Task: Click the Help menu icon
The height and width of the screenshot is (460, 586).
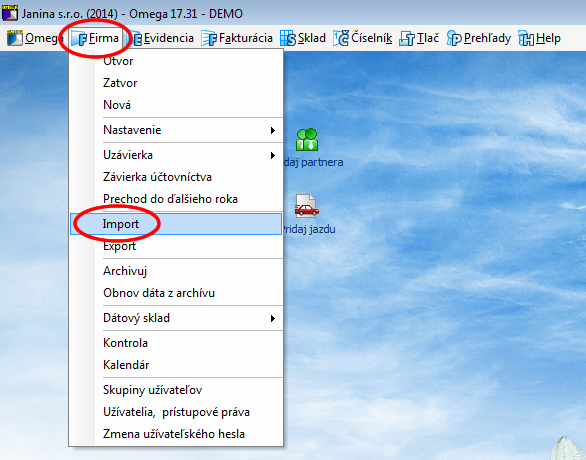Action: [x=526, y=38]
